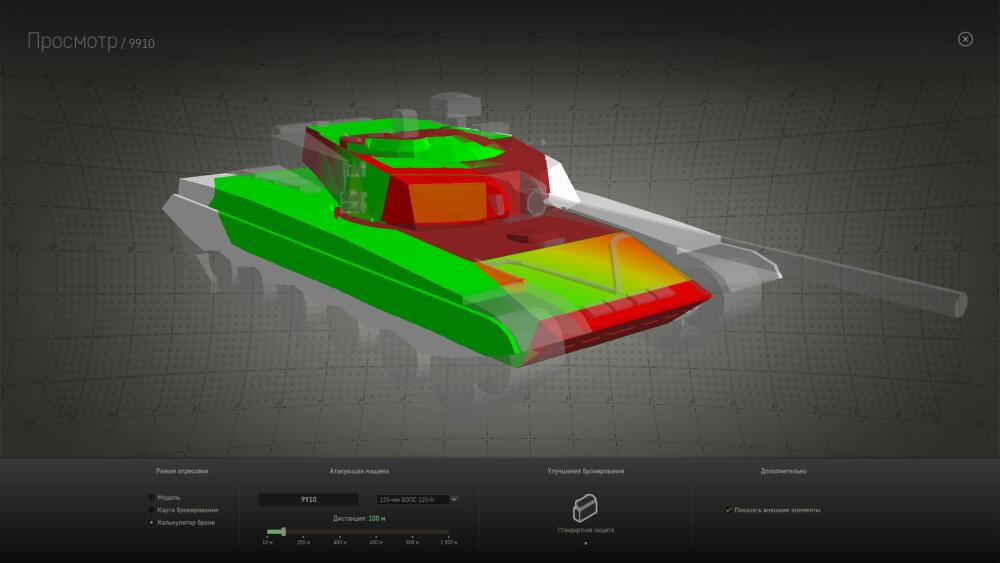Click the page indicator dot under Стандартная защита
This screenshot has width=1000, height=563.
click(585, 543)
